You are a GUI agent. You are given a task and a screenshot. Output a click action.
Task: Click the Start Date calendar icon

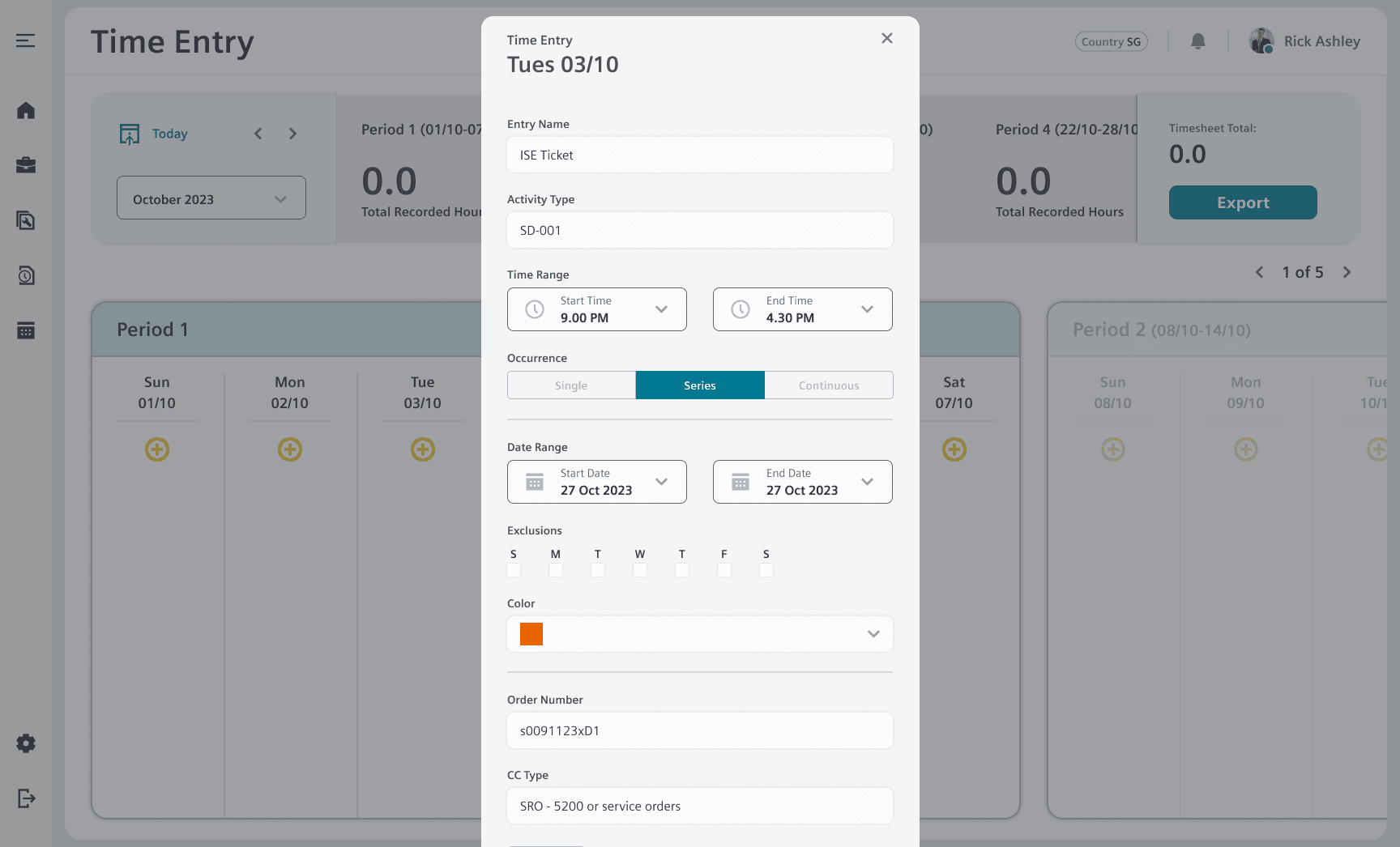point(535,482)
